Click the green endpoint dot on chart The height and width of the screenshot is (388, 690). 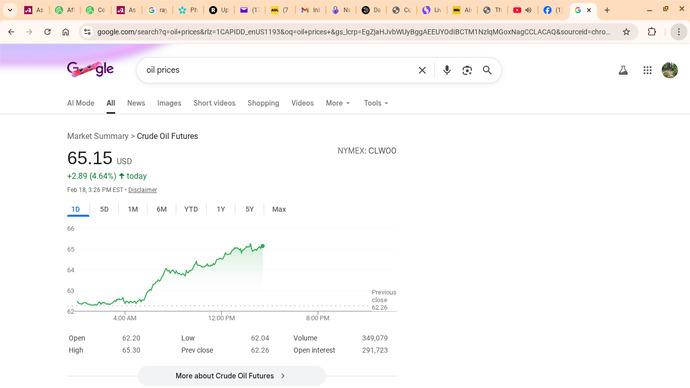(x=263, y=246)
